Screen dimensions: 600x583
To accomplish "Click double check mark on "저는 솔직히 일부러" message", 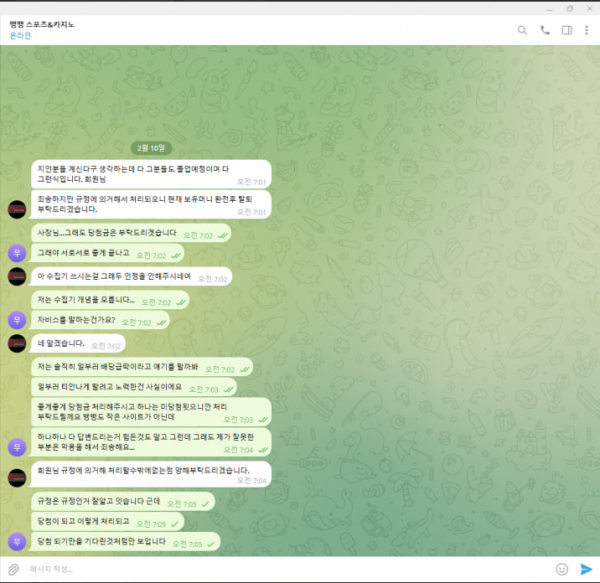I will pyautogui.click(x=244, y=370).
